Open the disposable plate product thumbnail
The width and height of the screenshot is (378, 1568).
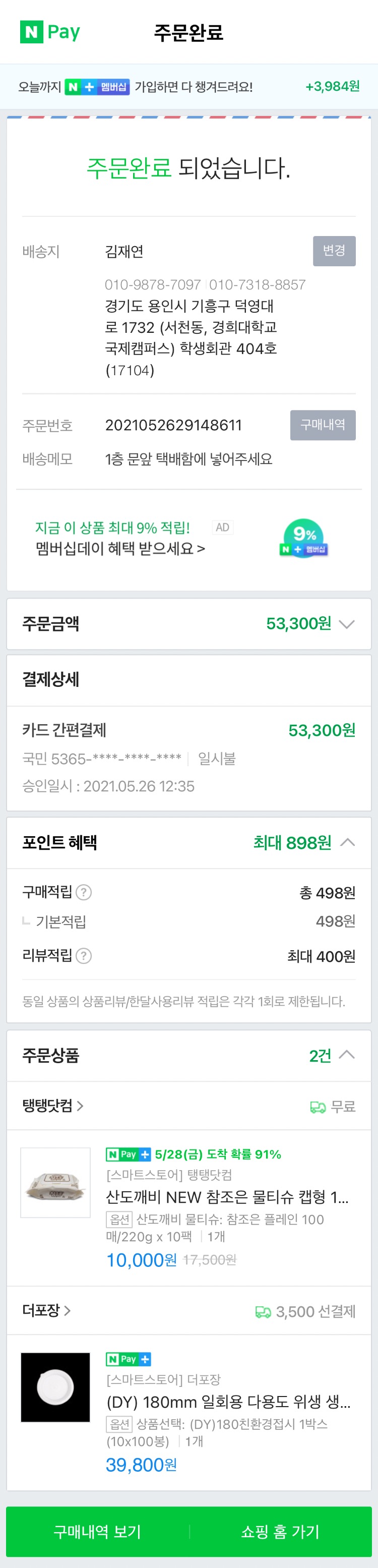(x=55, y=1387)
